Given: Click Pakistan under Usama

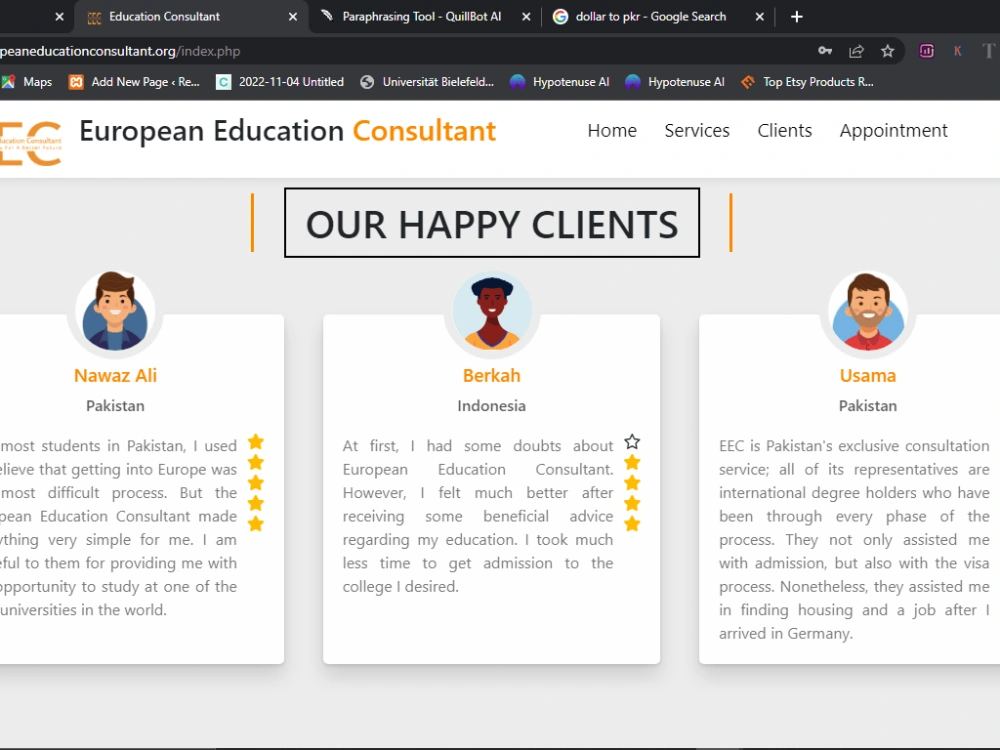Looking at the screenshot, I should (x=868, y=406).
